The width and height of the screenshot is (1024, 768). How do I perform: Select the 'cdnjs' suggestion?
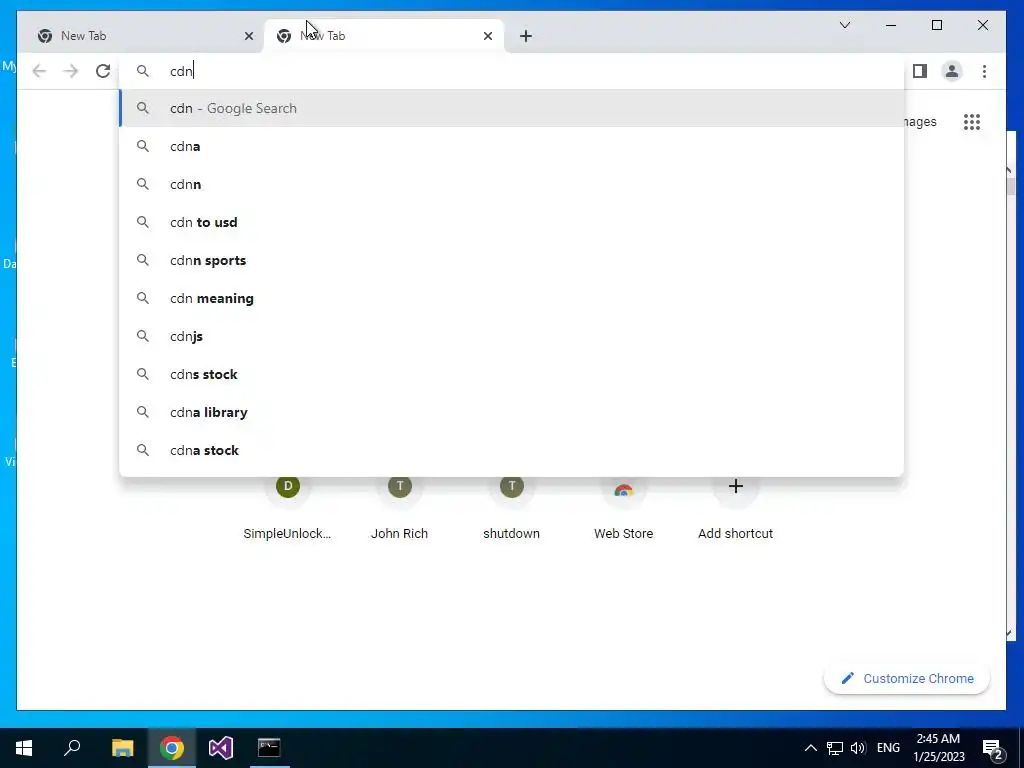[x=511, y=336]
